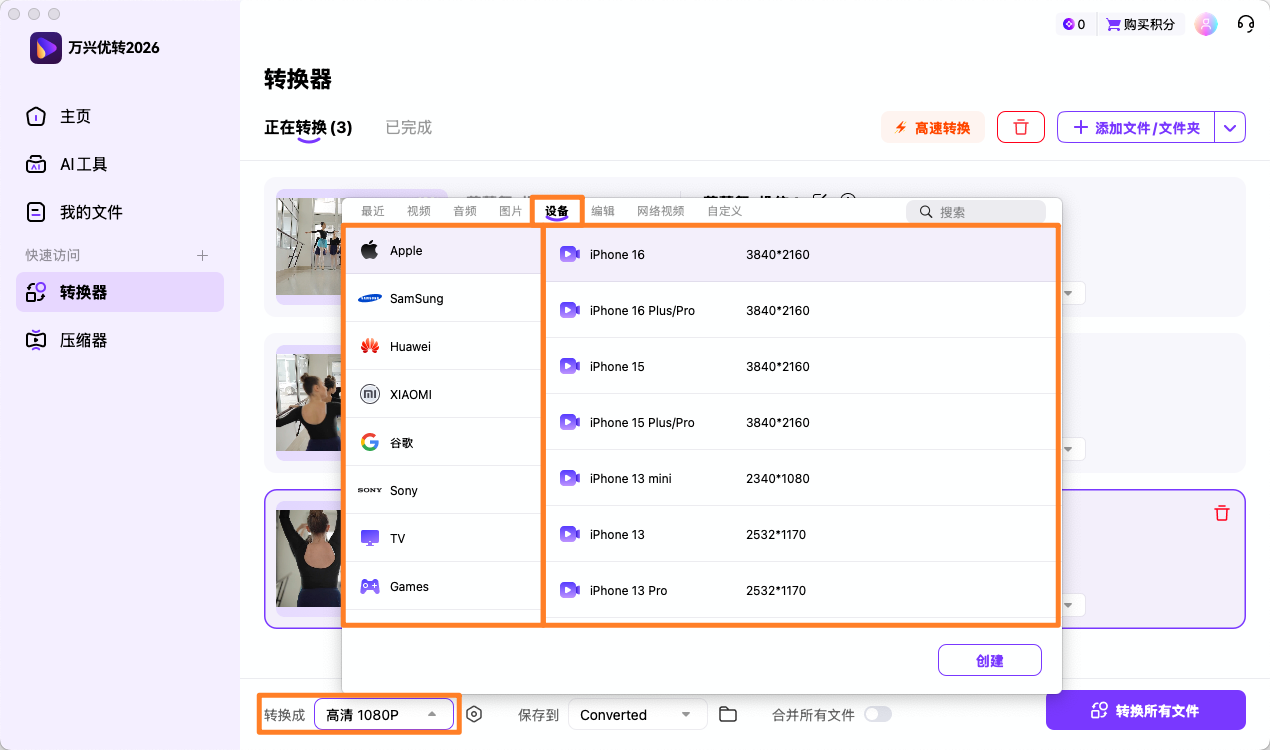Click the plus icon beside 快速访问

pos(202,255)
